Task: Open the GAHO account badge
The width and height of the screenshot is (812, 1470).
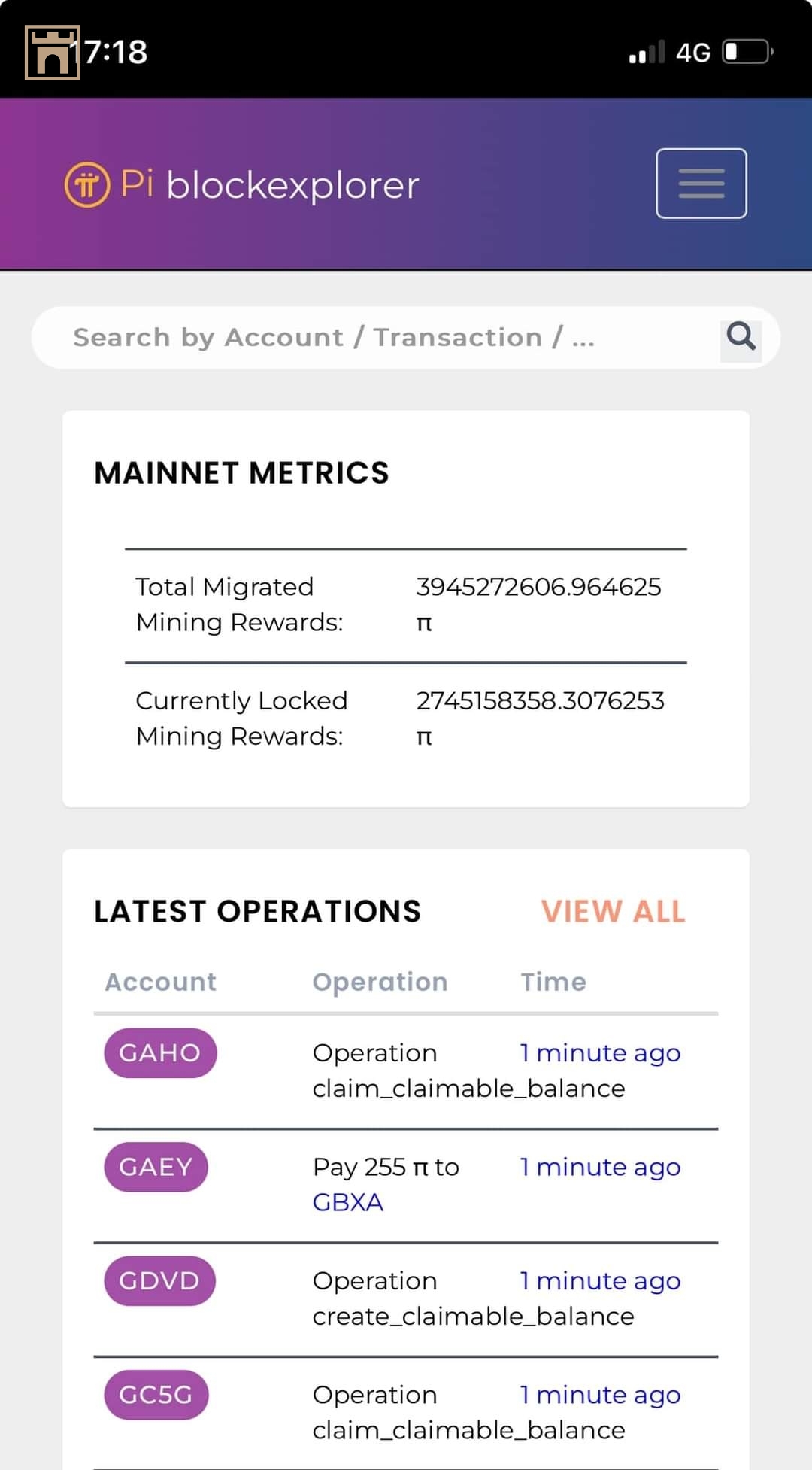Action: point(160,1052)
